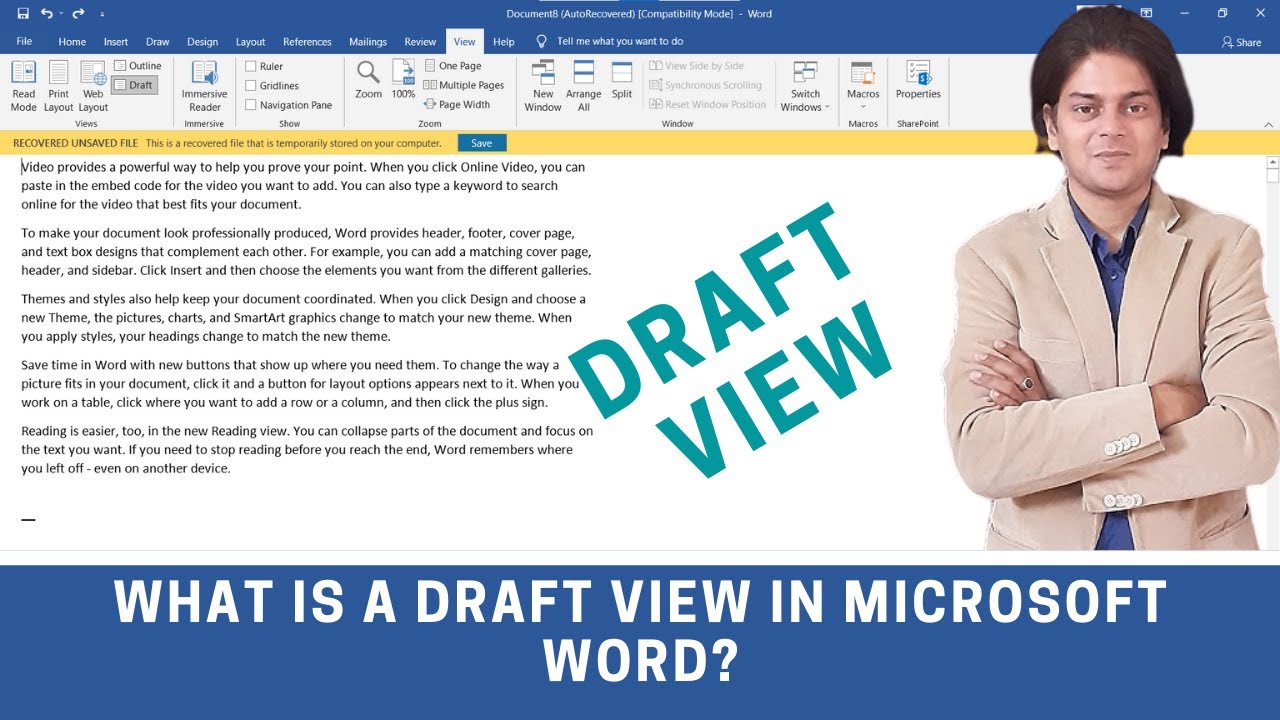Image resolution: width=1280 pixels, height=720 pixels.
Task: Click the Tell me what you want search box
Action: 620,42
